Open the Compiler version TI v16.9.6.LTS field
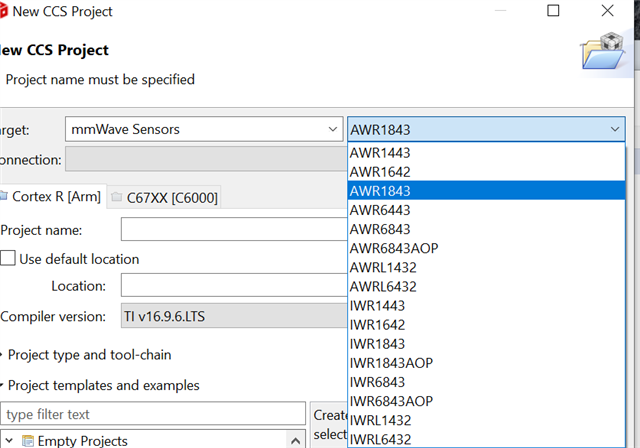The width and height of the screenshot is (640, 448). tap(234, 316)
